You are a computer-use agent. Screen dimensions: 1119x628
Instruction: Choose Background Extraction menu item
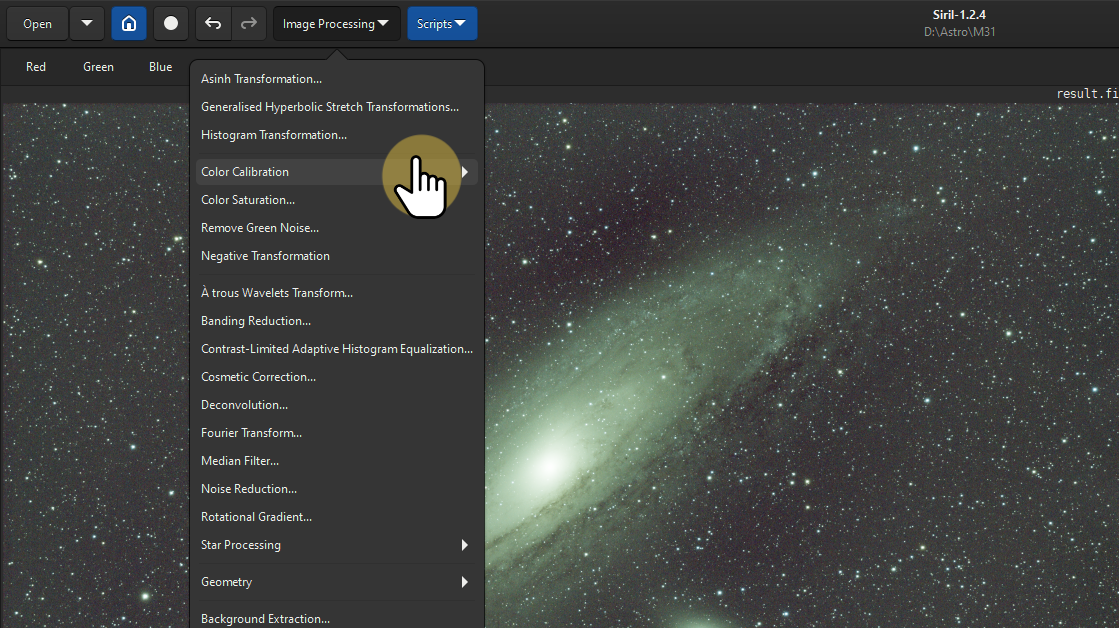265,618
